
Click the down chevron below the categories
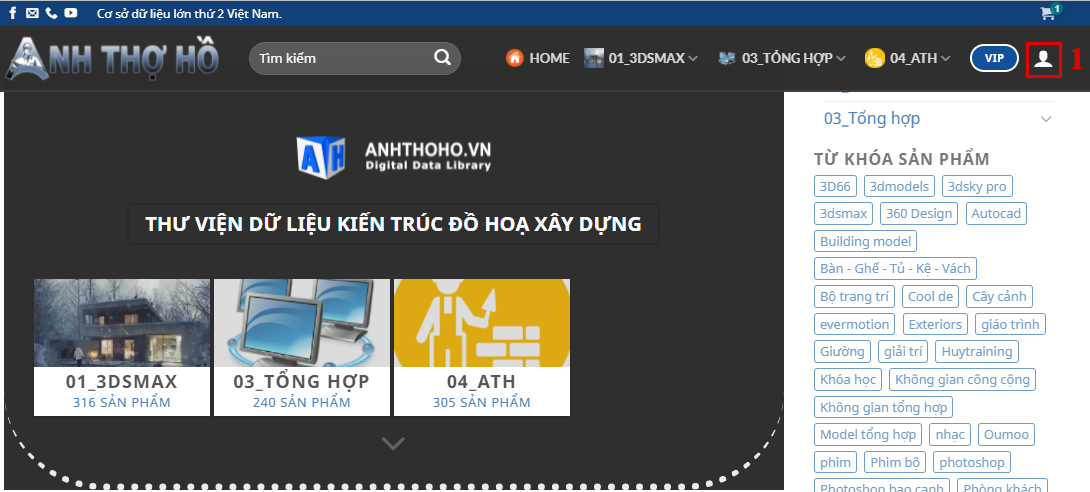tap(393, 443)
